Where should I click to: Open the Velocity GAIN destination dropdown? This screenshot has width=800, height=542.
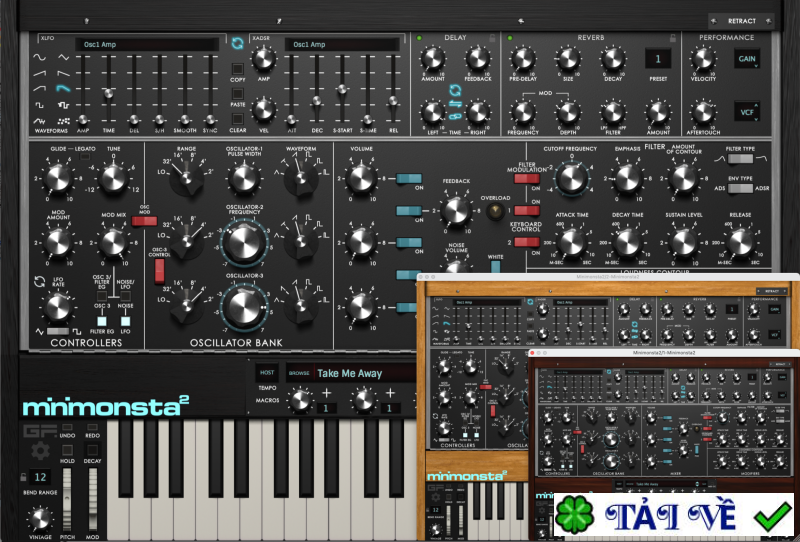(x=747, y=59)
